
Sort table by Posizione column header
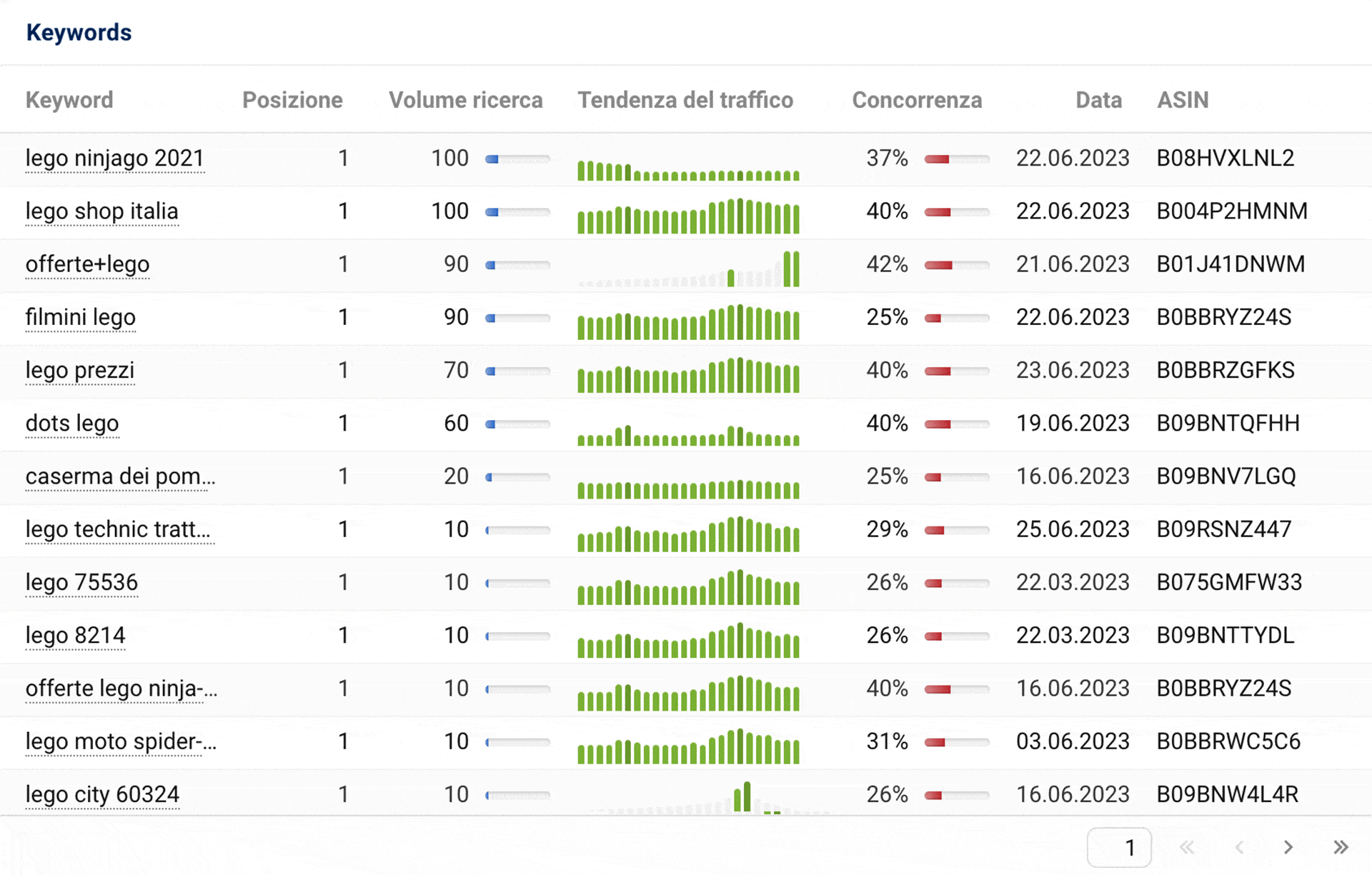click(x=292, y=100)
